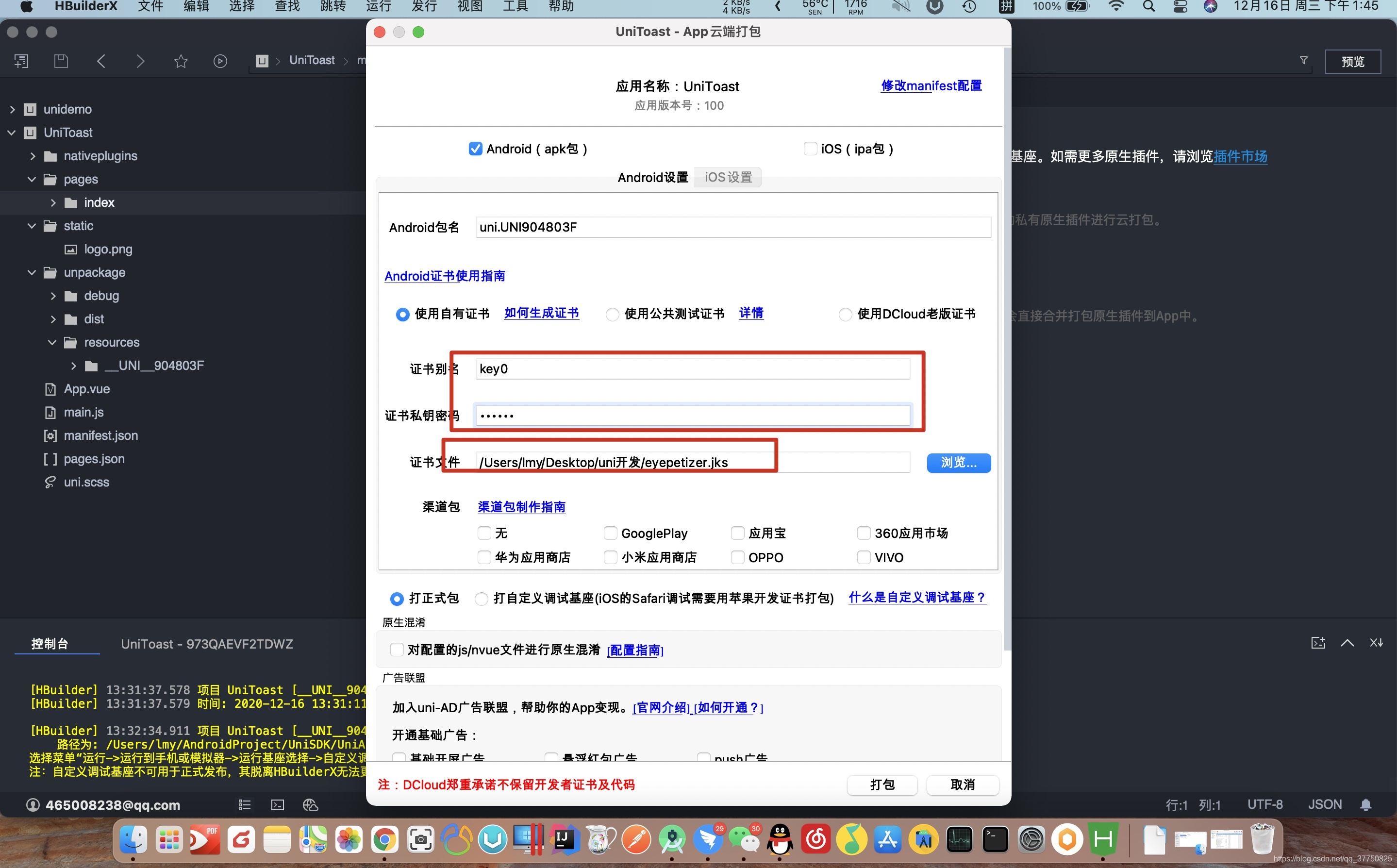This screenshot has width=1397, height=868.
Task: Expand the debug folder
Action: tap(53, 296)
